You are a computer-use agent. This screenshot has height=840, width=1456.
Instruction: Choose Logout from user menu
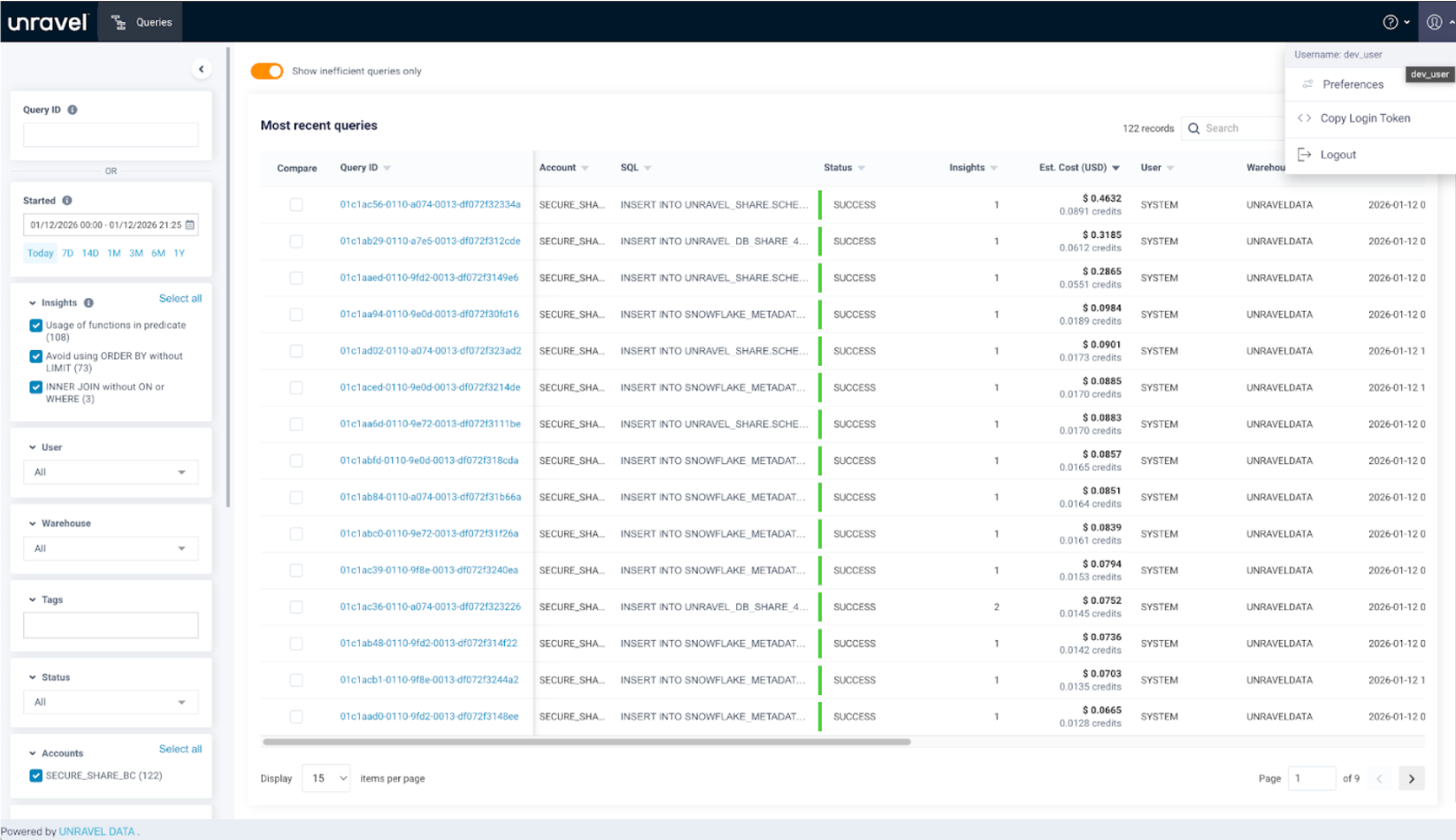point(1337,155)
